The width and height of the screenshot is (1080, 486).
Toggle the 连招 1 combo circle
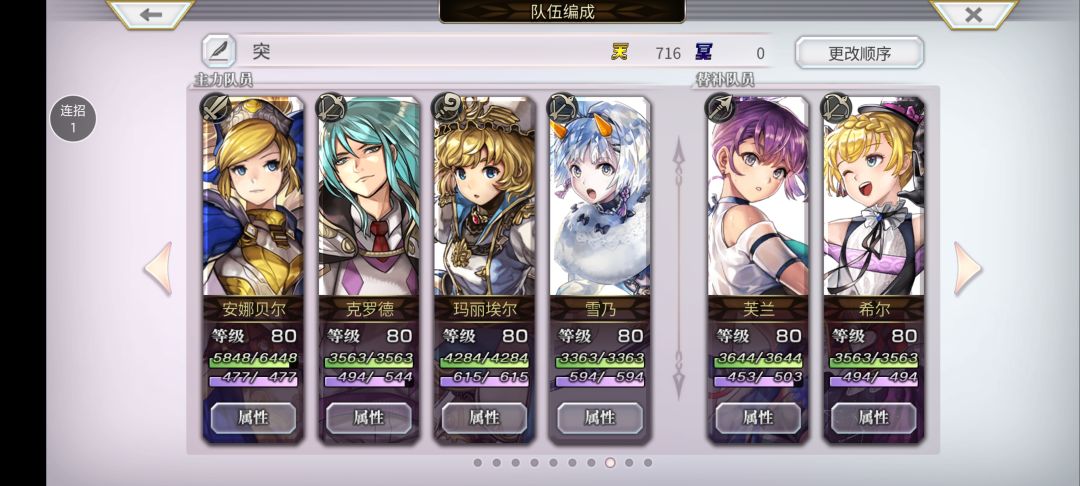73,118
